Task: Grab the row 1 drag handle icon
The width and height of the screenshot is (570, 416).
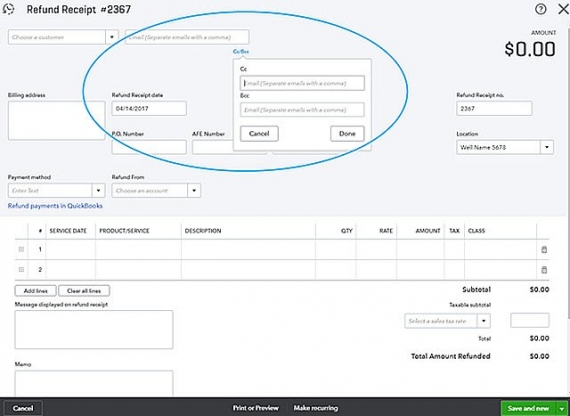Action: (x=21, y=249)
